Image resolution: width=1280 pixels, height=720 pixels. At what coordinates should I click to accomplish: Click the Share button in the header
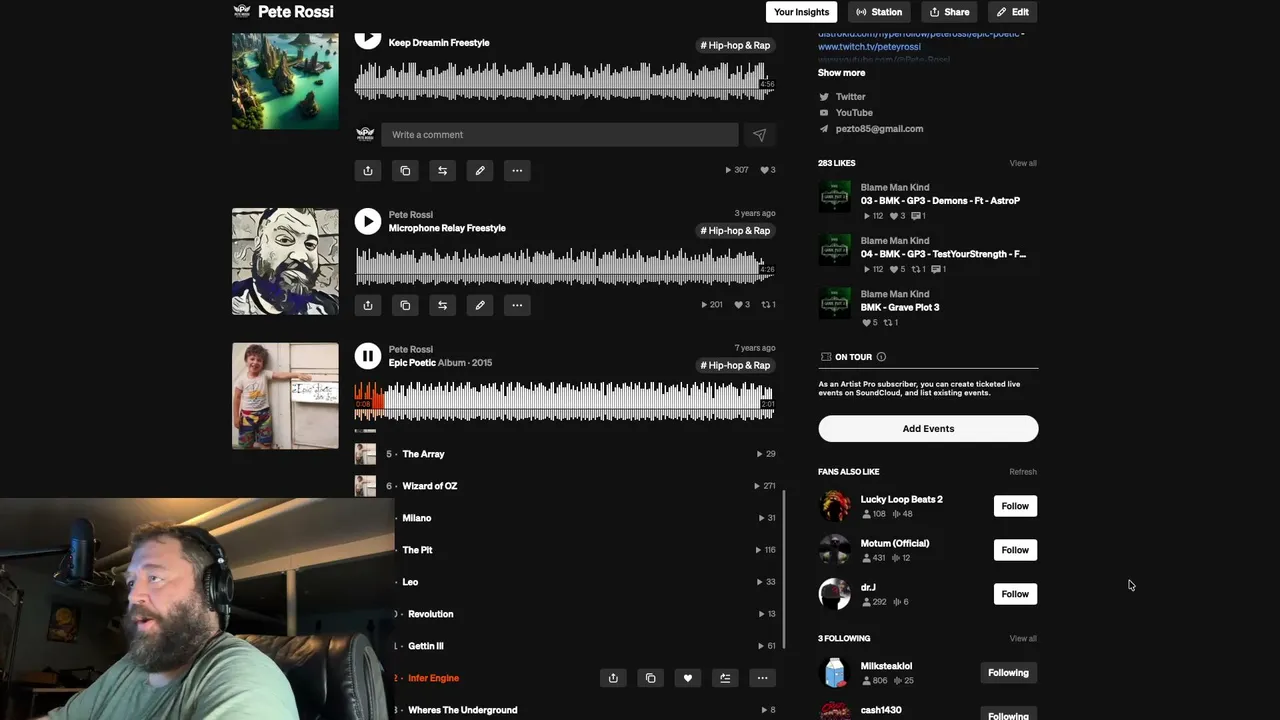pyautogui.click(x=949, y=12)
